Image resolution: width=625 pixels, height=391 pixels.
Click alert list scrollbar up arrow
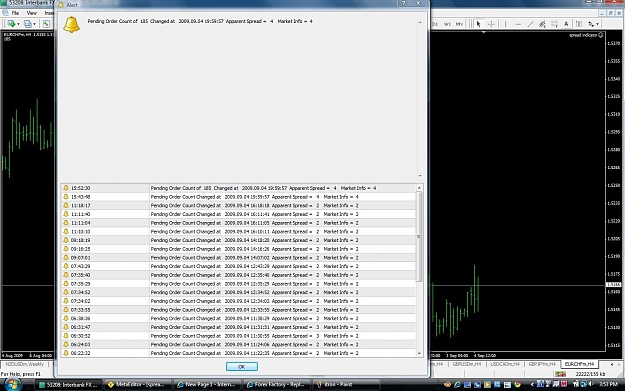point(419,188)
